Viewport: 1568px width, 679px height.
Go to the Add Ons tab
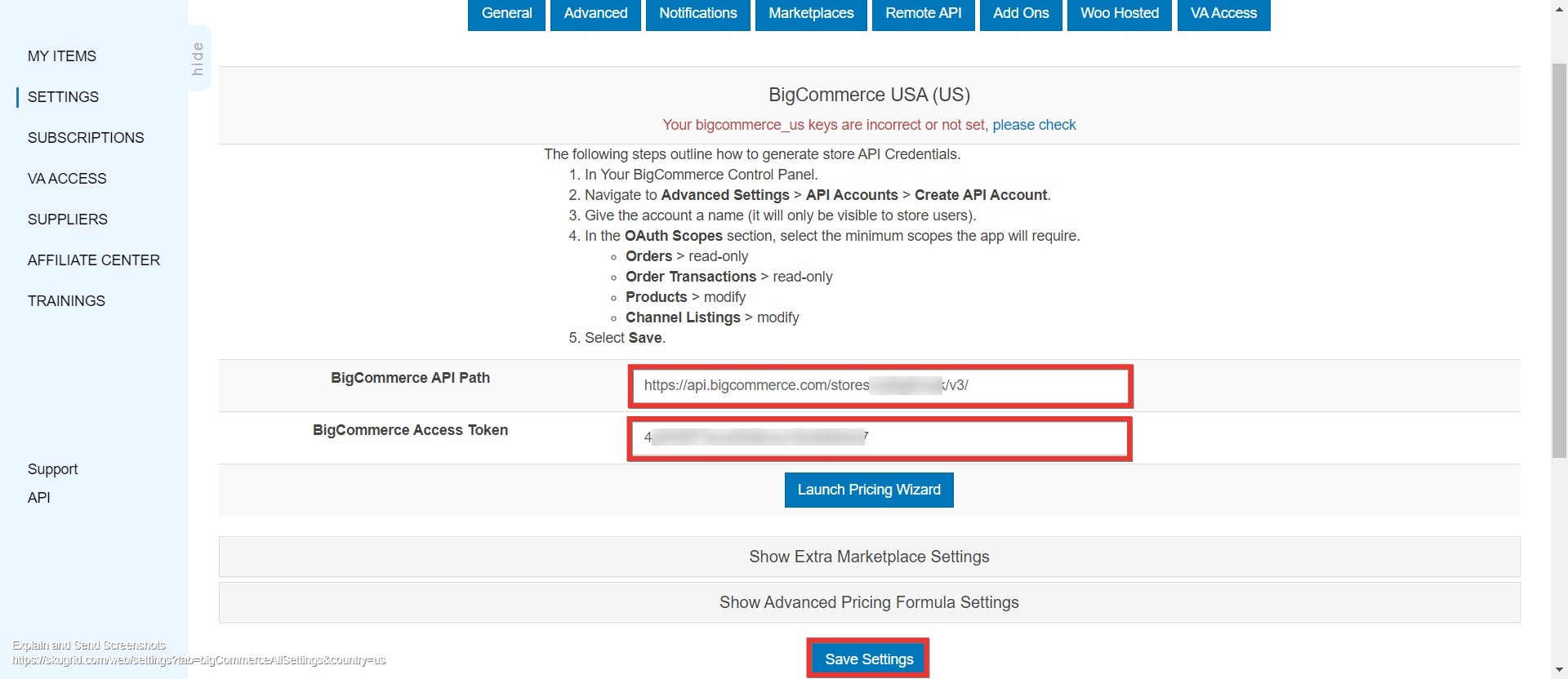(1021, 14)
